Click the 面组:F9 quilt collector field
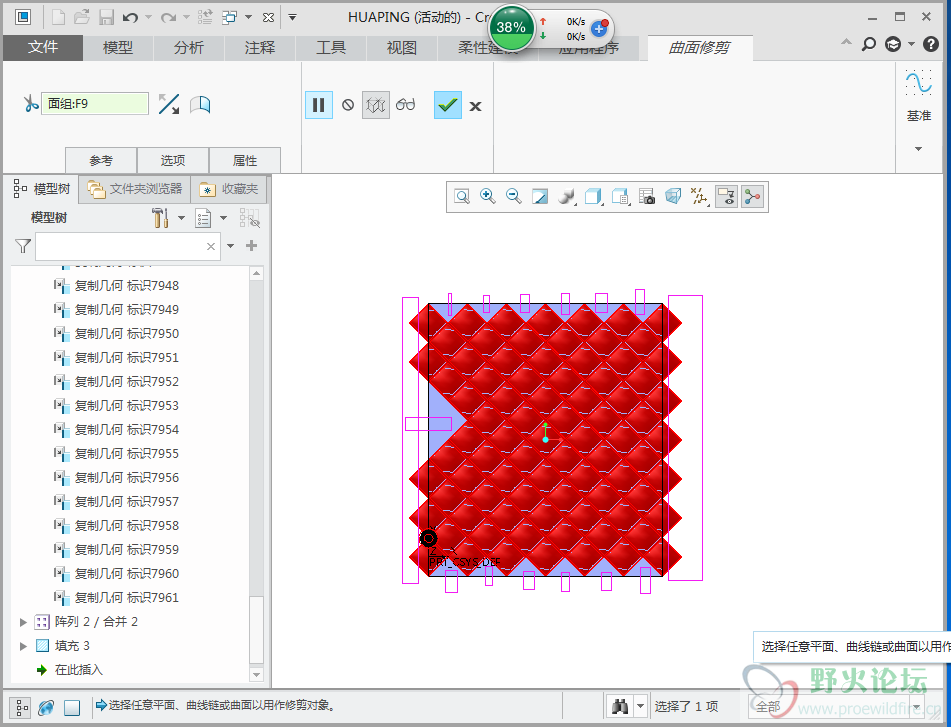Screen dimensions: 951x727 [x=95, y=104]
